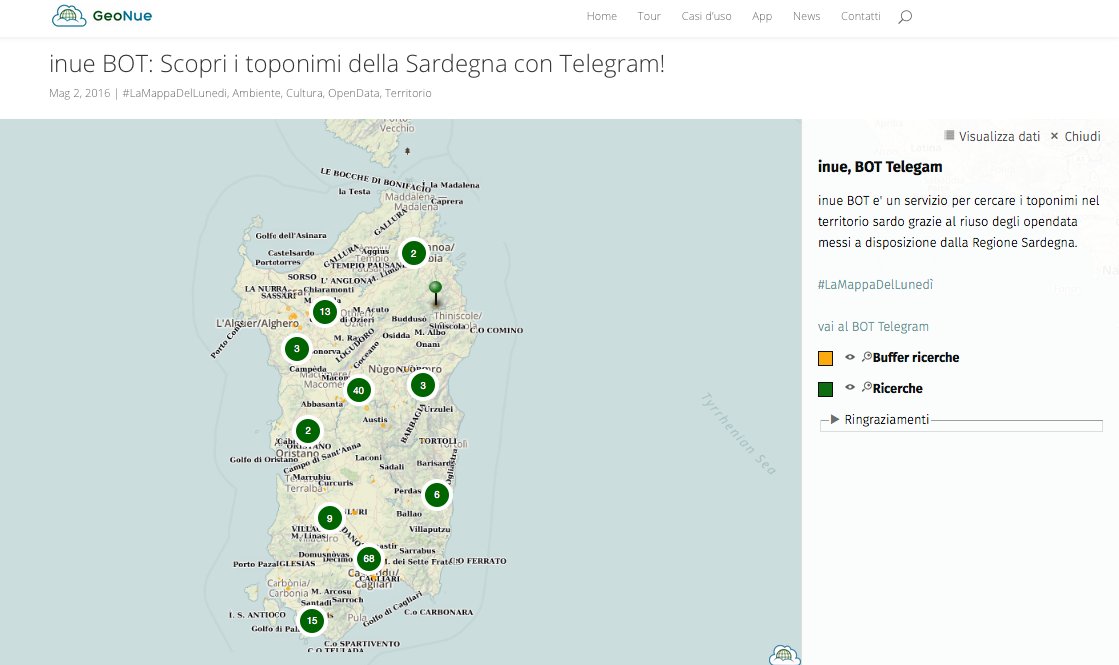Image resolution: width=1119 pixels, height=665 pixels.
Task: Go to the Home menu item
Action: [602, 16]
